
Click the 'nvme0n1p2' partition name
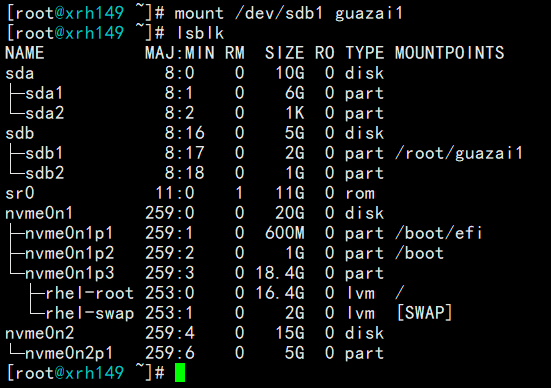[x=70, y=253]
